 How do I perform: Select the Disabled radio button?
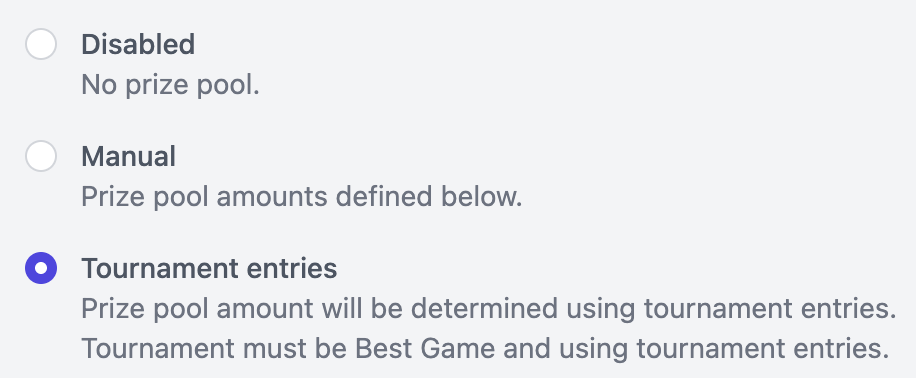(x=41, y=44)
